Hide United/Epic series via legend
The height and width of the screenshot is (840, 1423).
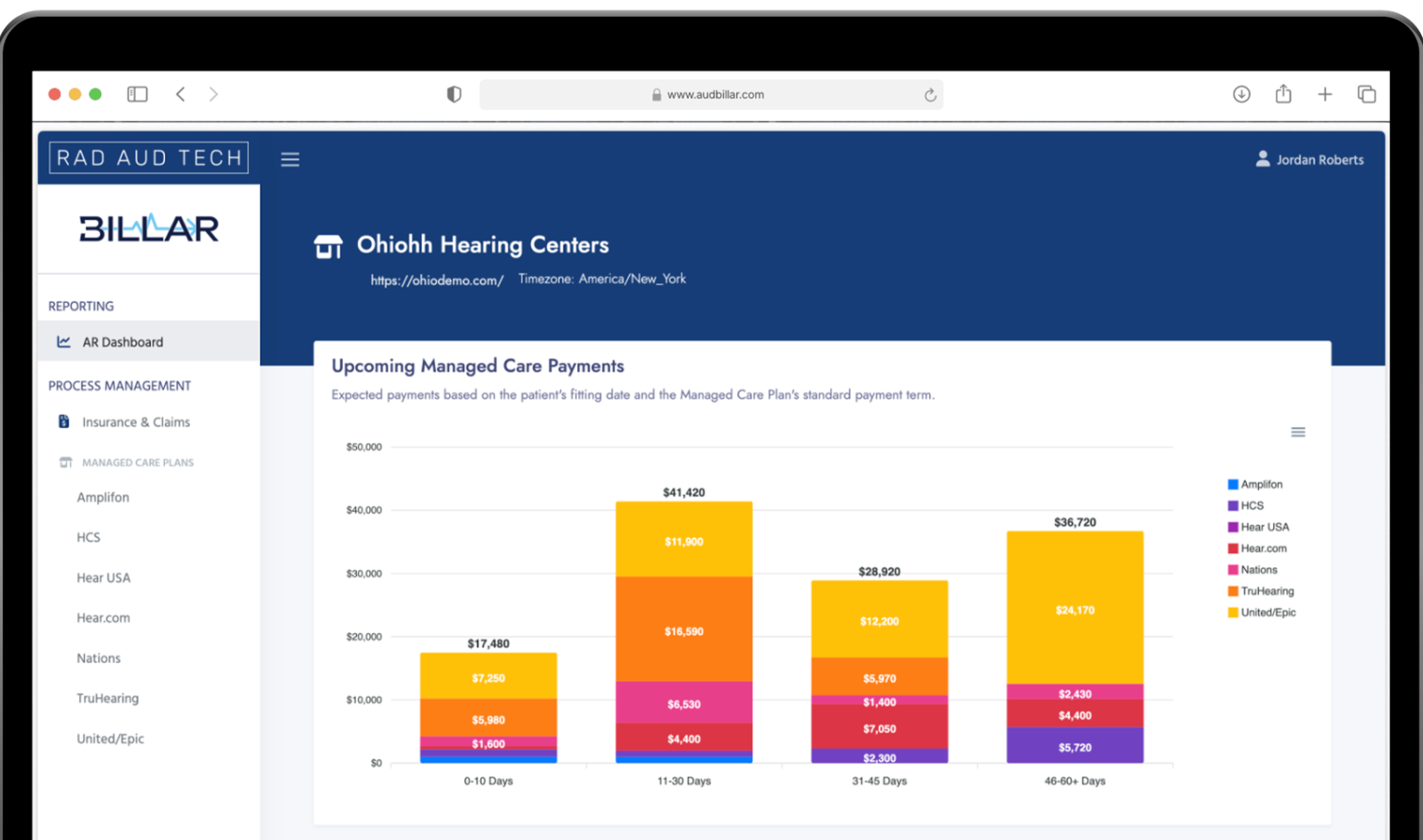tap(1267, 612)
